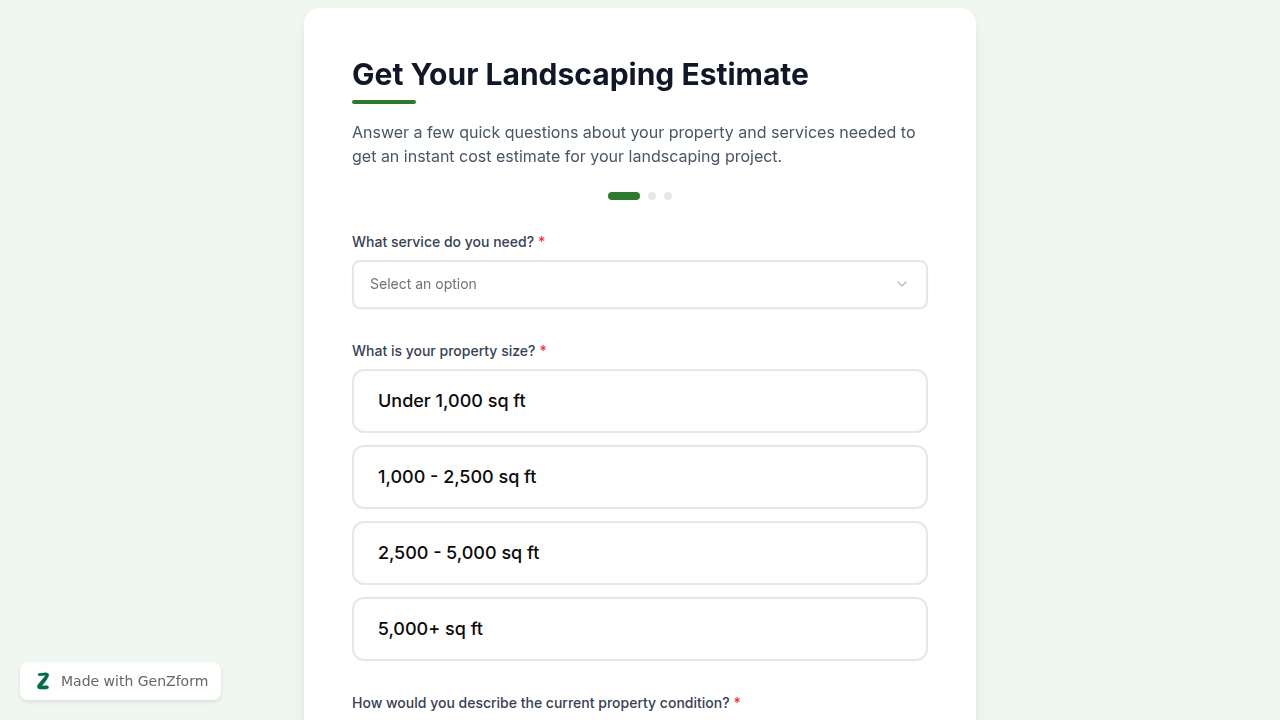Open the "What service do you need?" dropdown
Screen dimensions: 1280x720
coord(640,284)
